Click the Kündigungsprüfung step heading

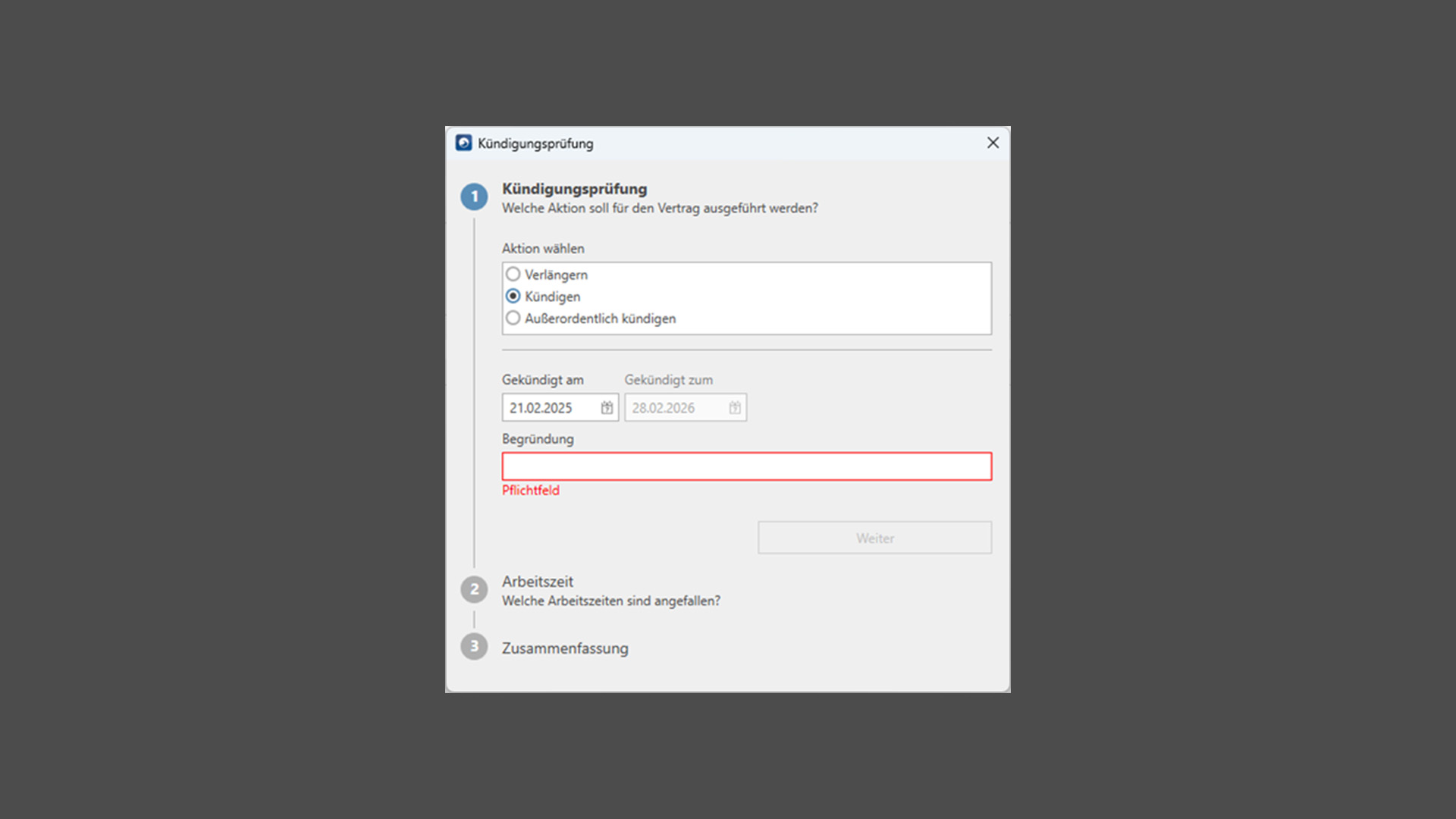(574, 189)
